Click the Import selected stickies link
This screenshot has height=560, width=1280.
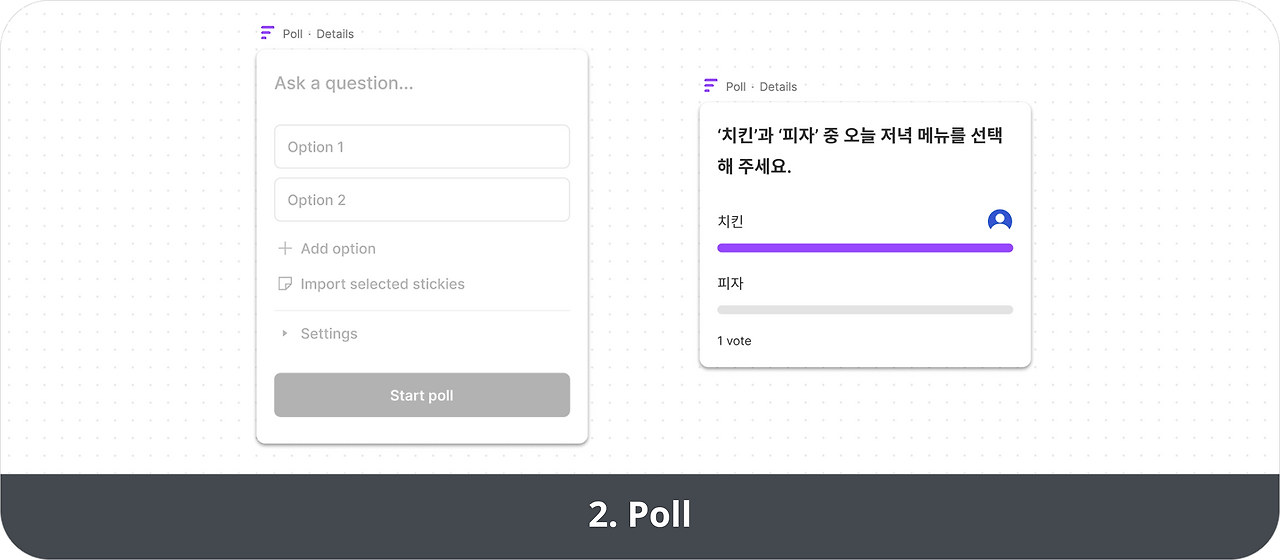(x=382, y=284)
